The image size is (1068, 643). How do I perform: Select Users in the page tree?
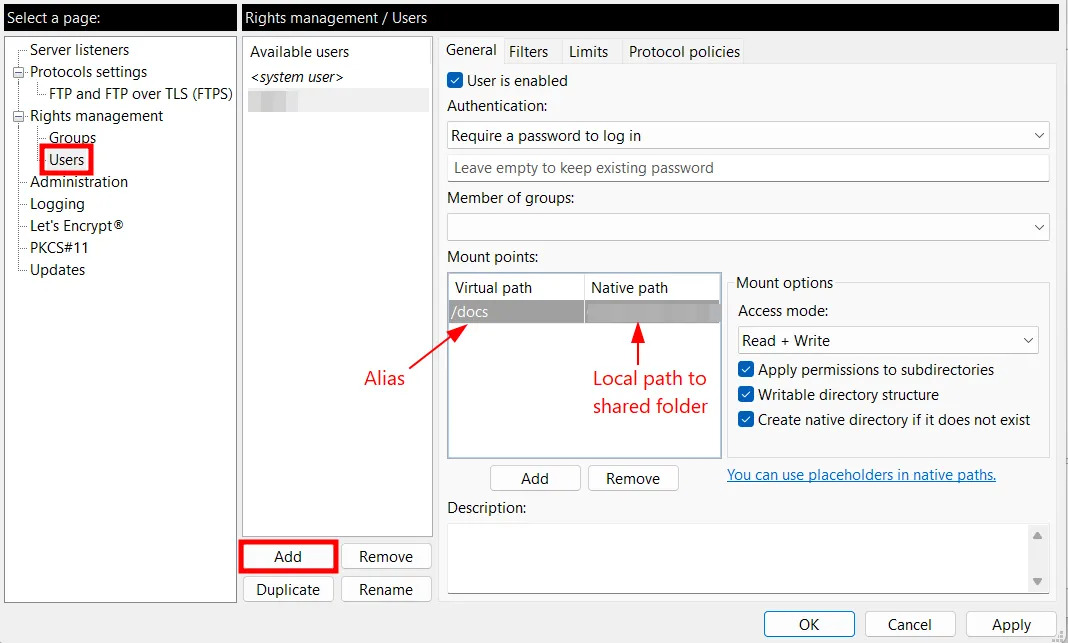tap(67, 160)
